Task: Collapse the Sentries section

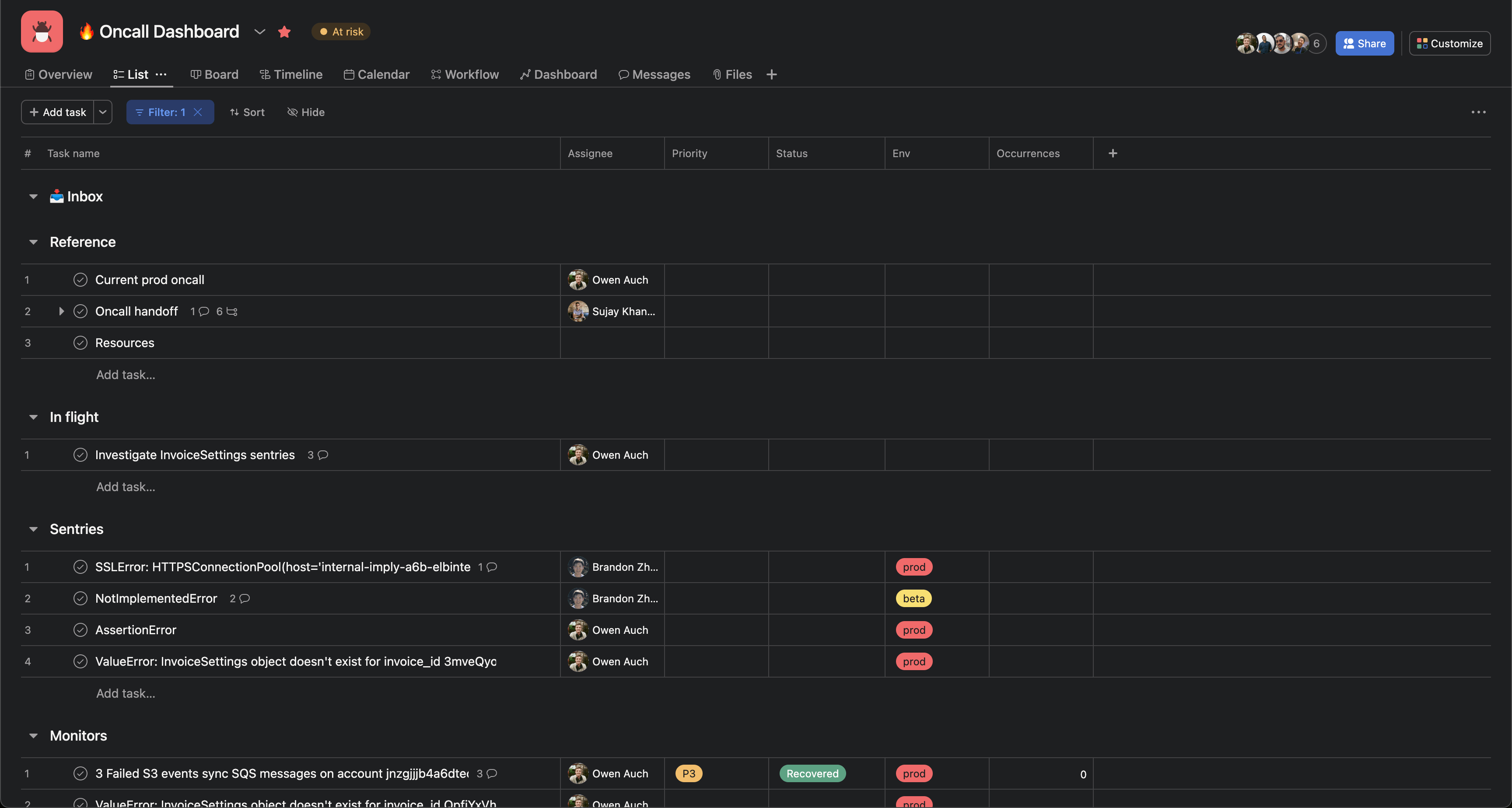Action: point(33,529)
